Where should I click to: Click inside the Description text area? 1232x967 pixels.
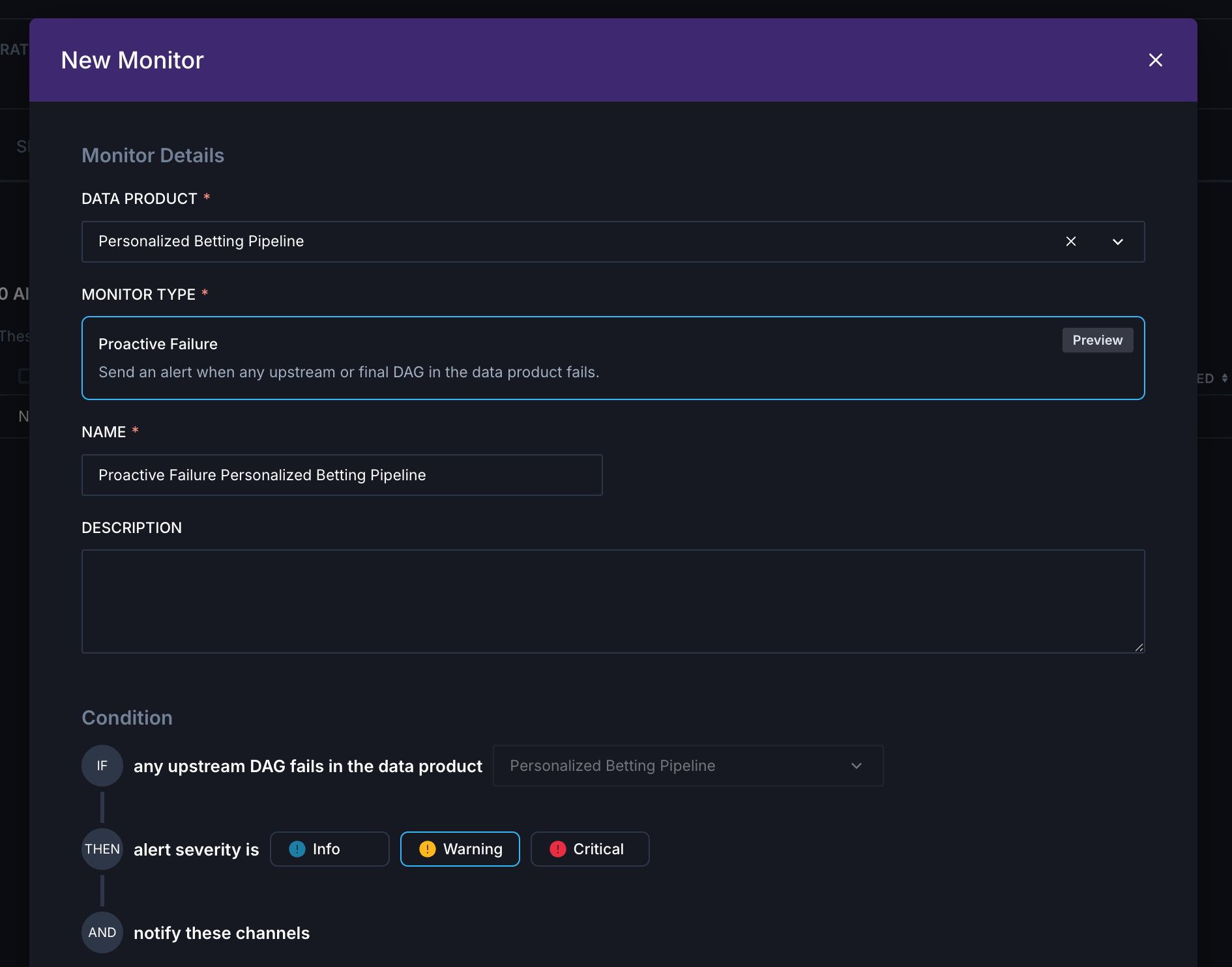pos(613,601)
